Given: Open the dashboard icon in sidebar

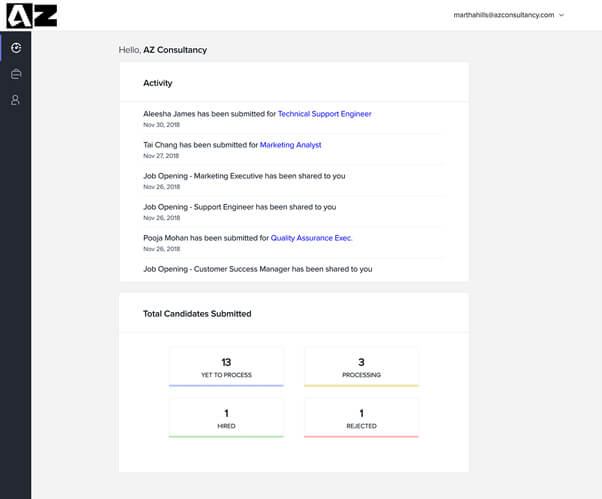Looking at the screenshot, I should [x=15, y=47].
